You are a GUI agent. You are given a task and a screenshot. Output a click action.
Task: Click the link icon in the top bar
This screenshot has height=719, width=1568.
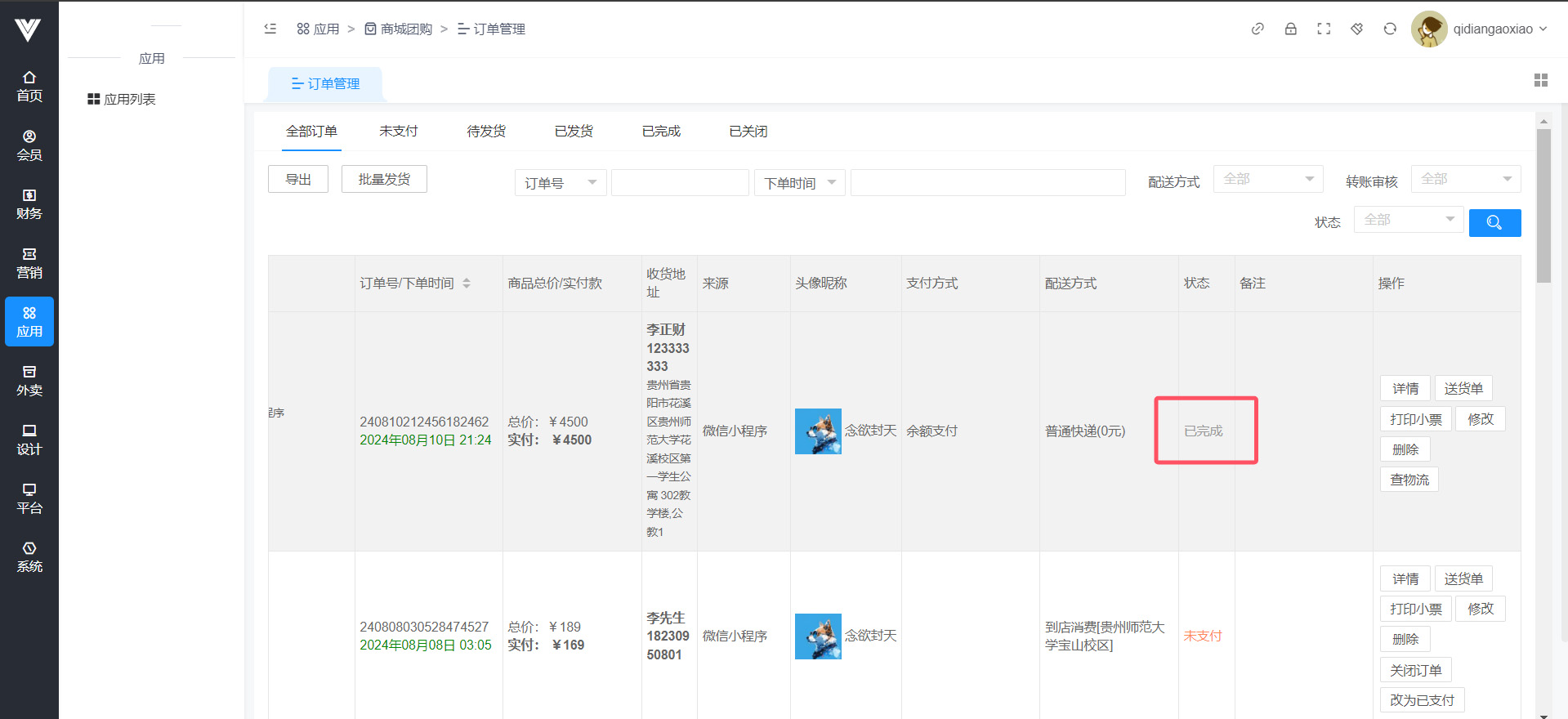1258,29
